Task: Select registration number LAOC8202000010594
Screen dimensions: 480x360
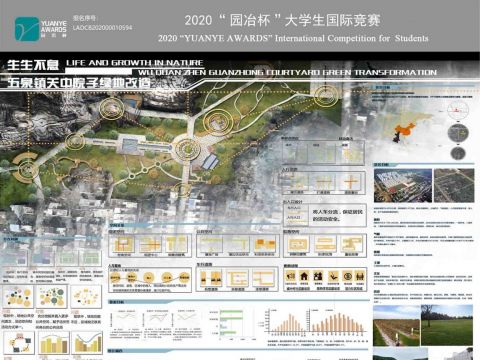Action: (x=102, y=28)
